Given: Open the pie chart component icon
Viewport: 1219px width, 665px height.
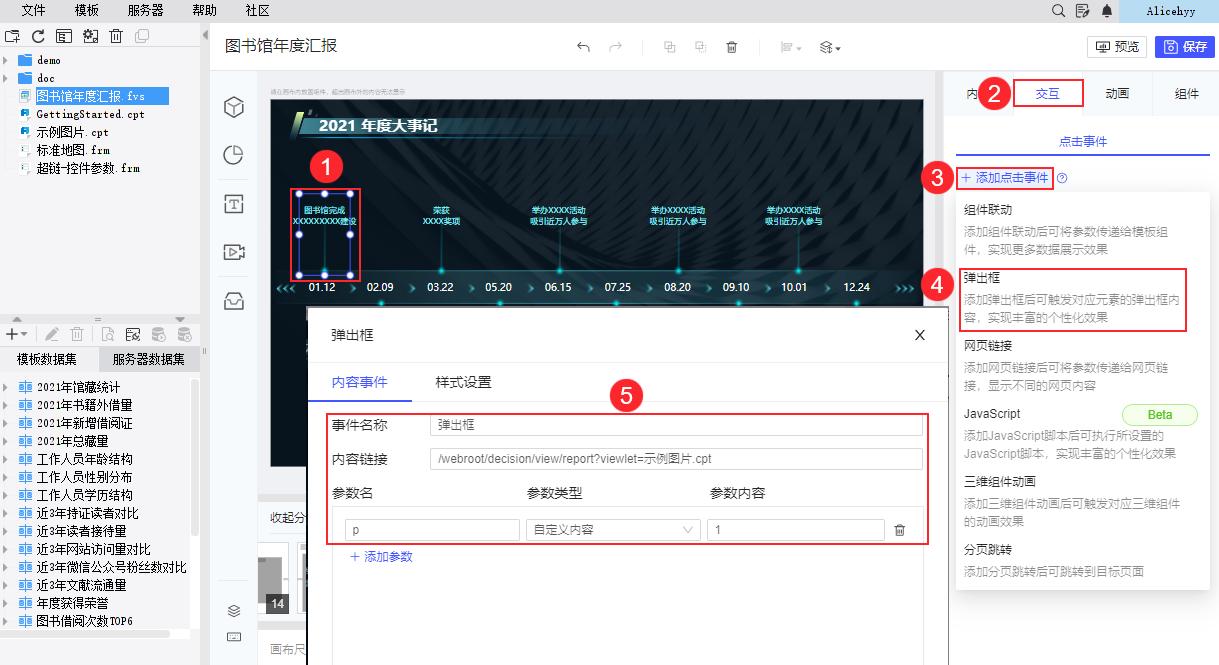Looking at the screenshot, I should [x=233, y=155].
